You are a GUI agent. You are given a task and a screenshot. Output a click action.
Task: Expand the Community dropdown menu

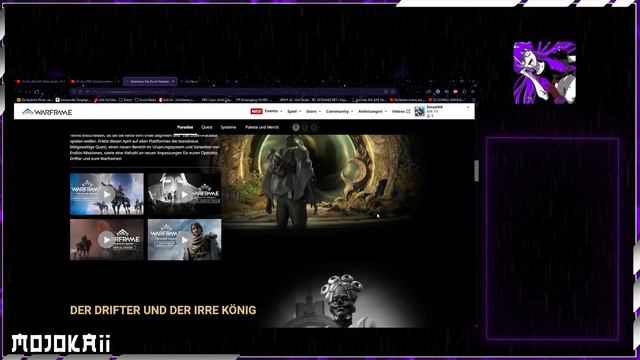(339, 111)
